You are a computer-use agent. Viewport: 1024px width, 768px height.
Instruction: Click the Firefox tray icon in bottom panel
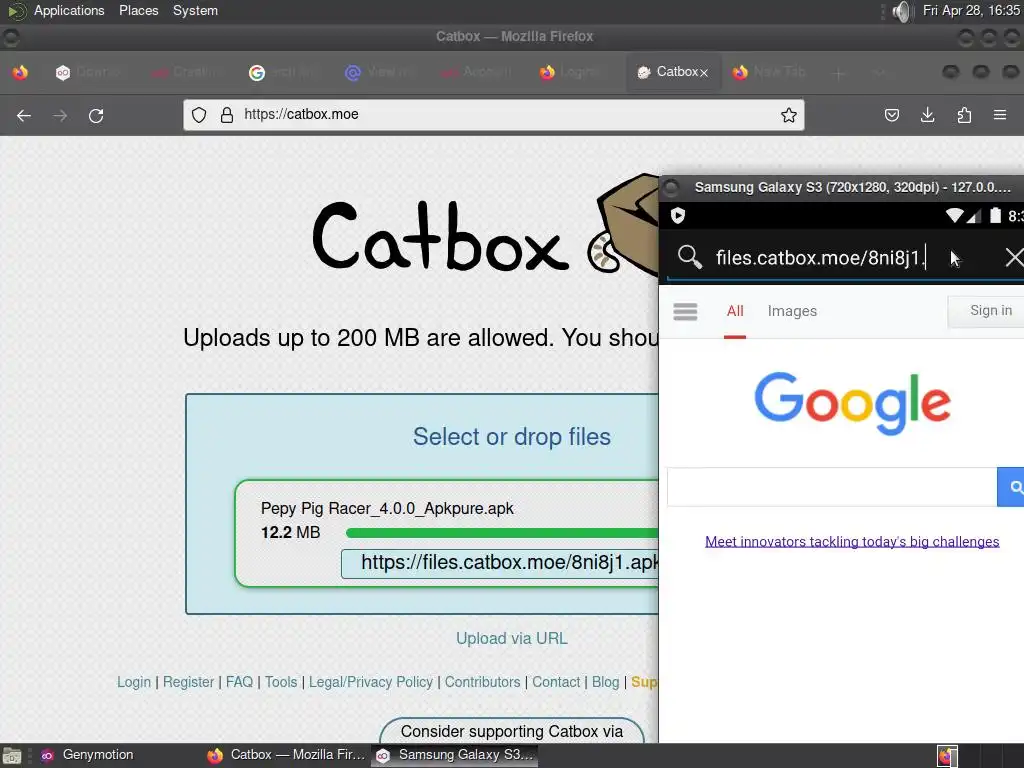[947, 756]
